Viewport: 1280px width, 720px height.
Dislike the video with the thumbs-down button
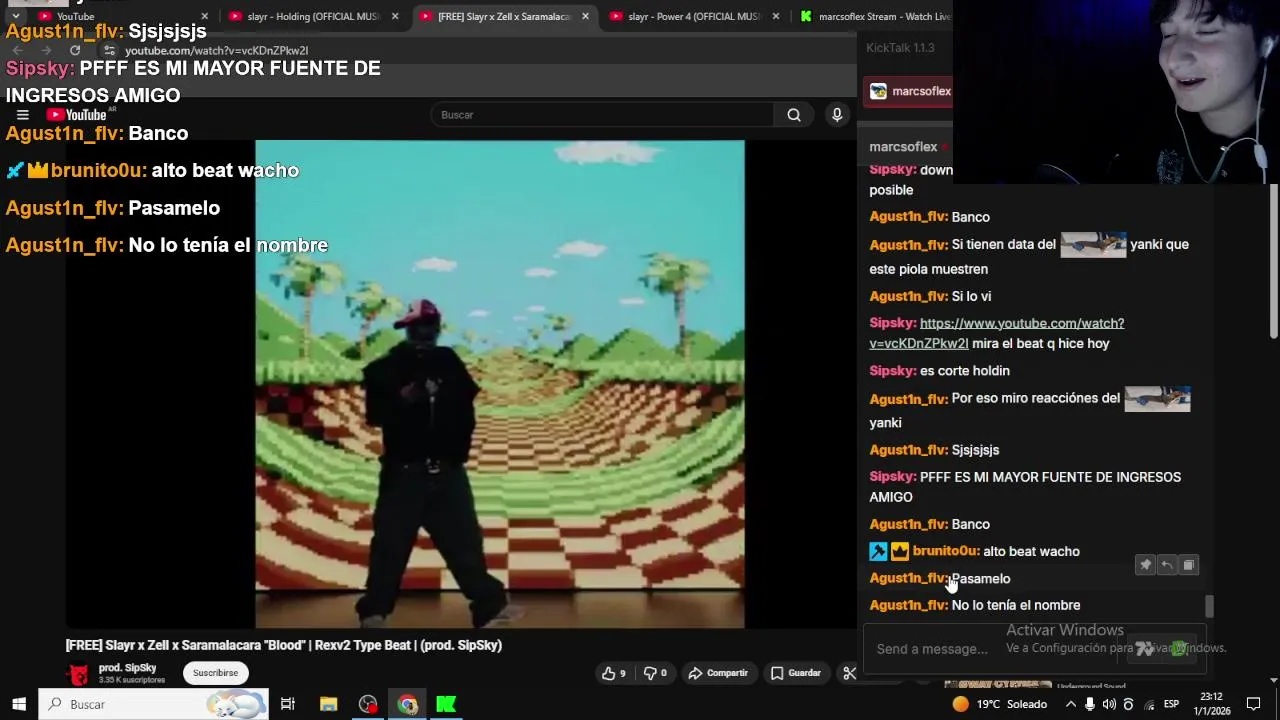(x=655, y=673)
